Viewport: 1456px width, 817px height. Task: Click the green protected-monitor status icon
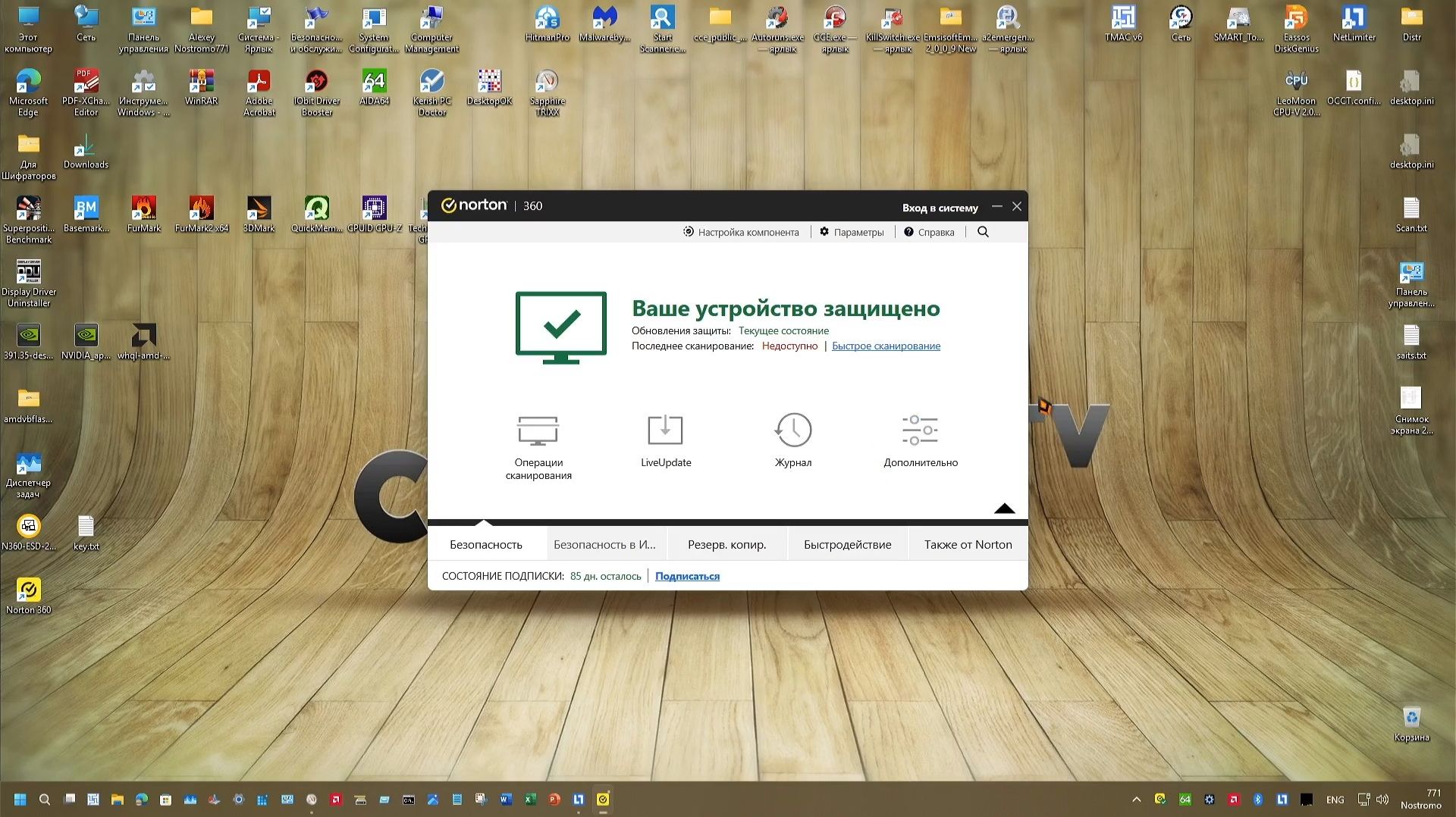coord(561,327)
